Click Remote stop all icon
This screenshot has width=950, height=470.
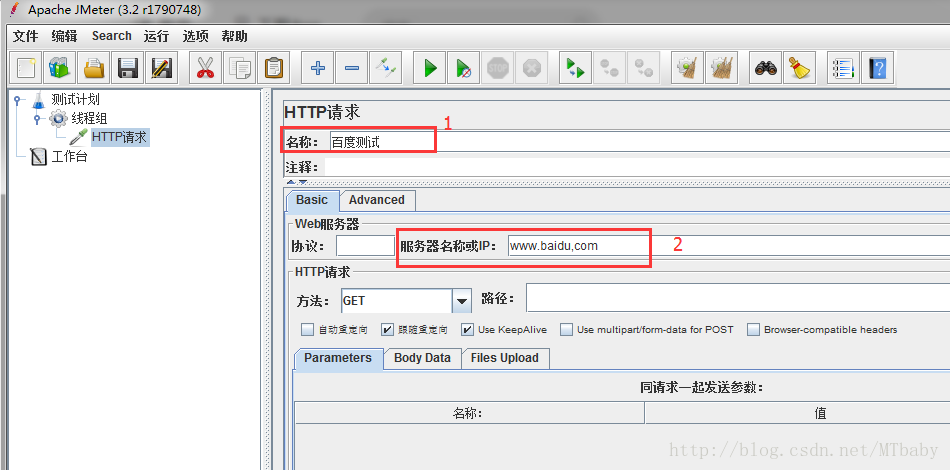[x=609, y=67]
